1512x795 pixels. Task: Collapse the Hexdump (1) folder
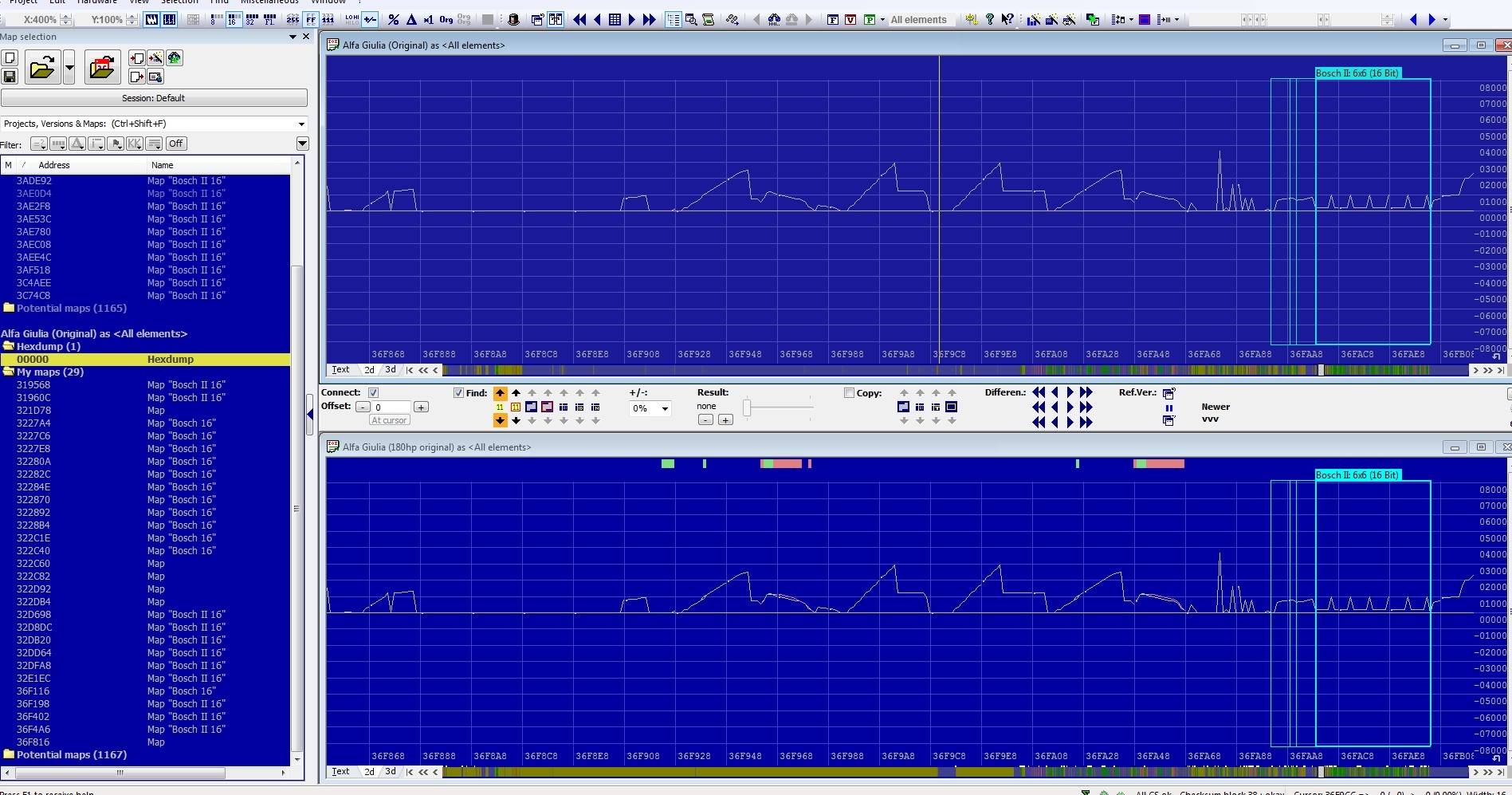(x=10, y=346)
